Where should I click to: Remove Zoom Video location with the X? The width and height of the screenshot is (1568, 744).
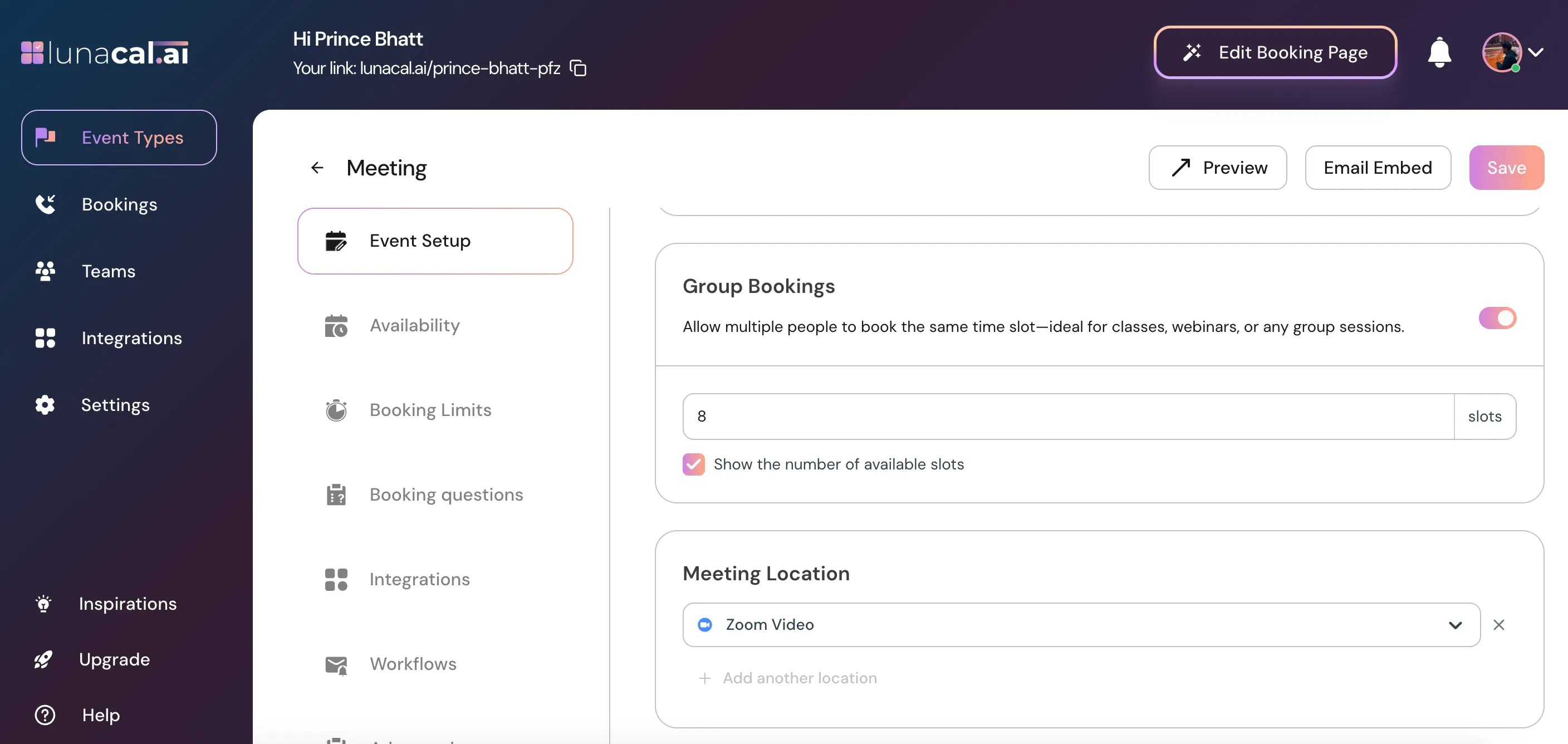[1498, 625]
